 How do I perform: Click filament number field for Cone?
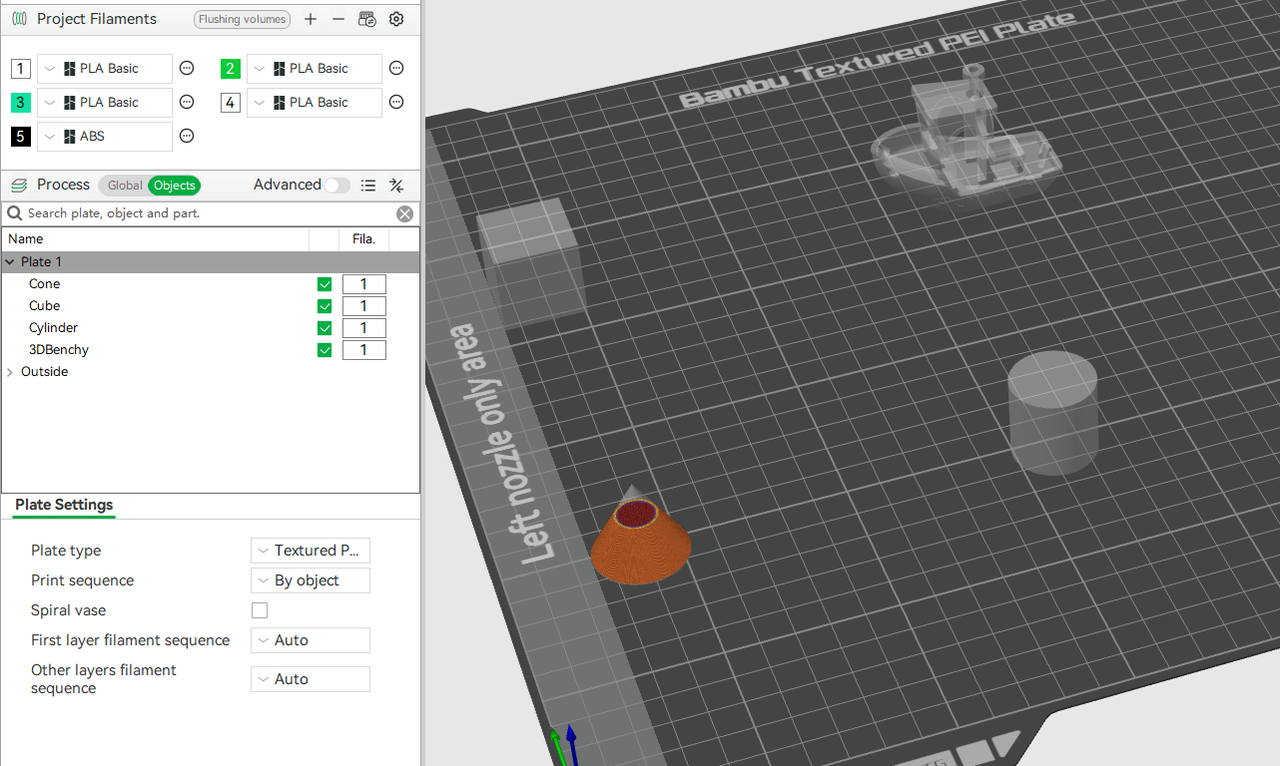pos(364,284)
